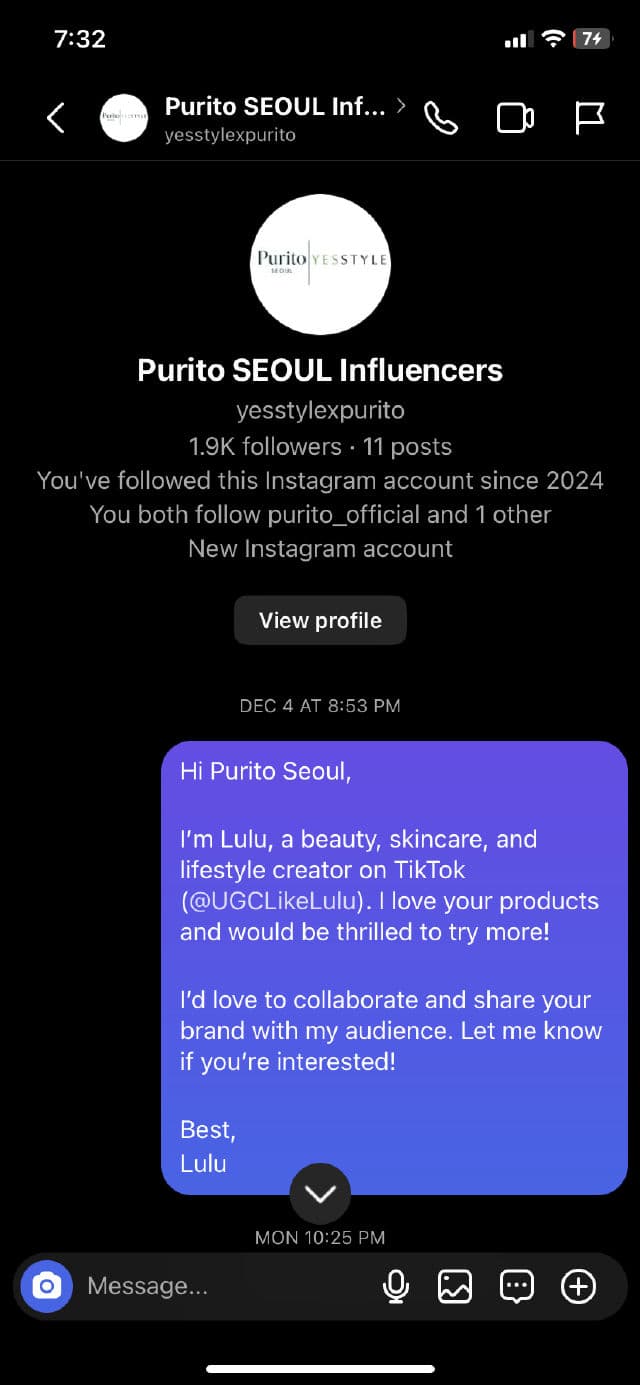Tap the plus icon for more options
The image size is (640, 1385).
coord(579,1286)
